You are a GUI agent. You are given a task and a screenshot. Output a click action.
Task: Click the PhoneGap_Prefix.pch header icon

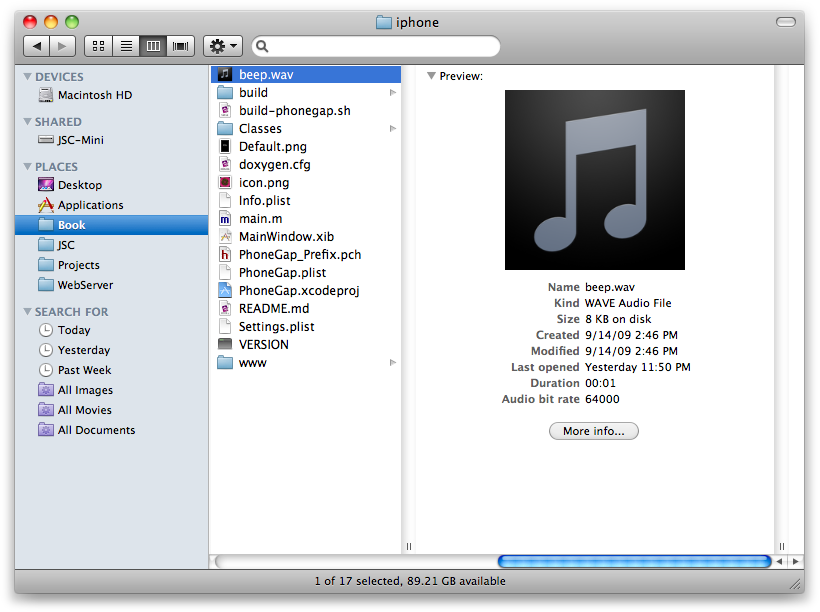225,254
